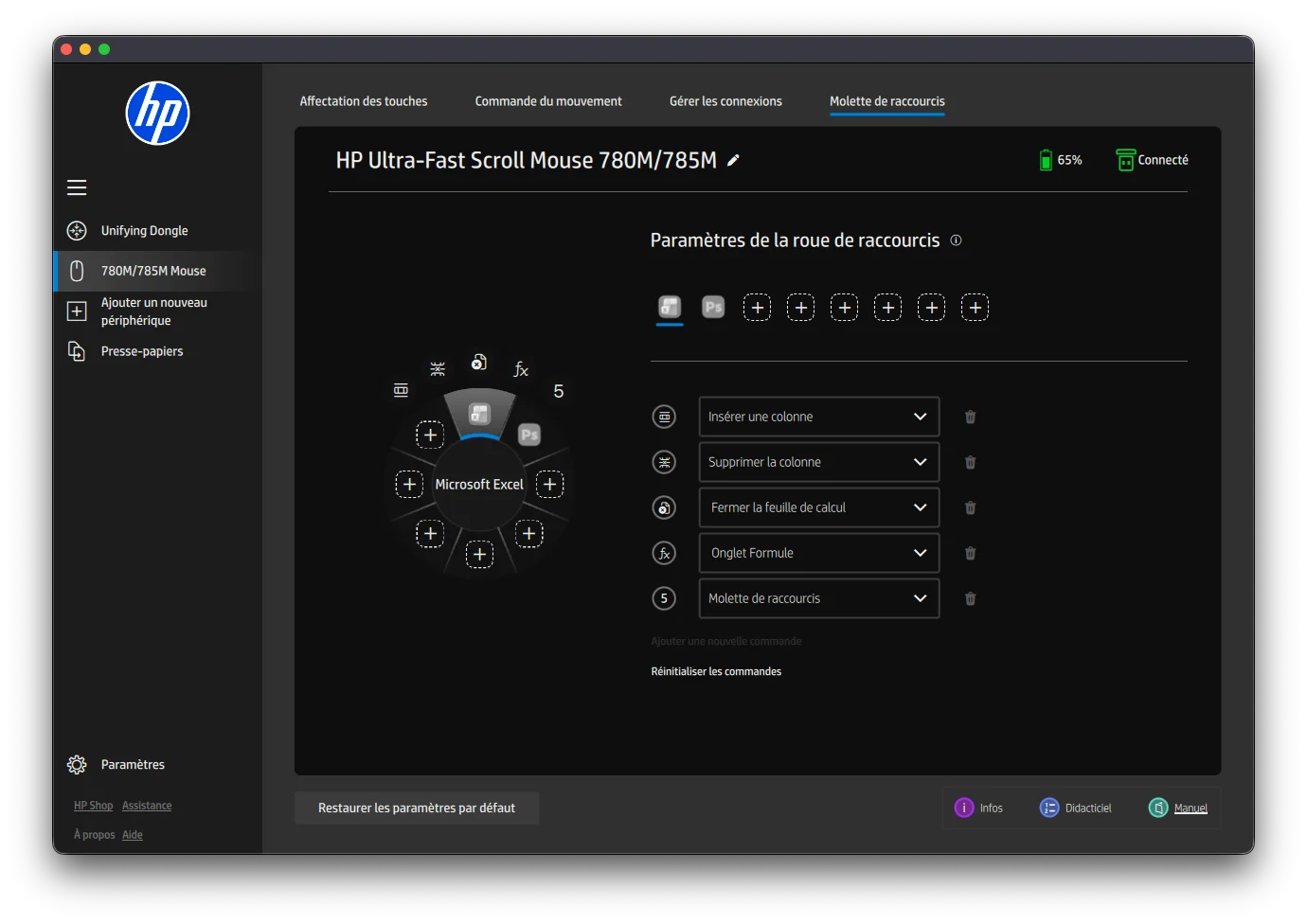1307x924 pixels.
Task: Click 'Didacticiel' button at bottom
Action: 1076,808
